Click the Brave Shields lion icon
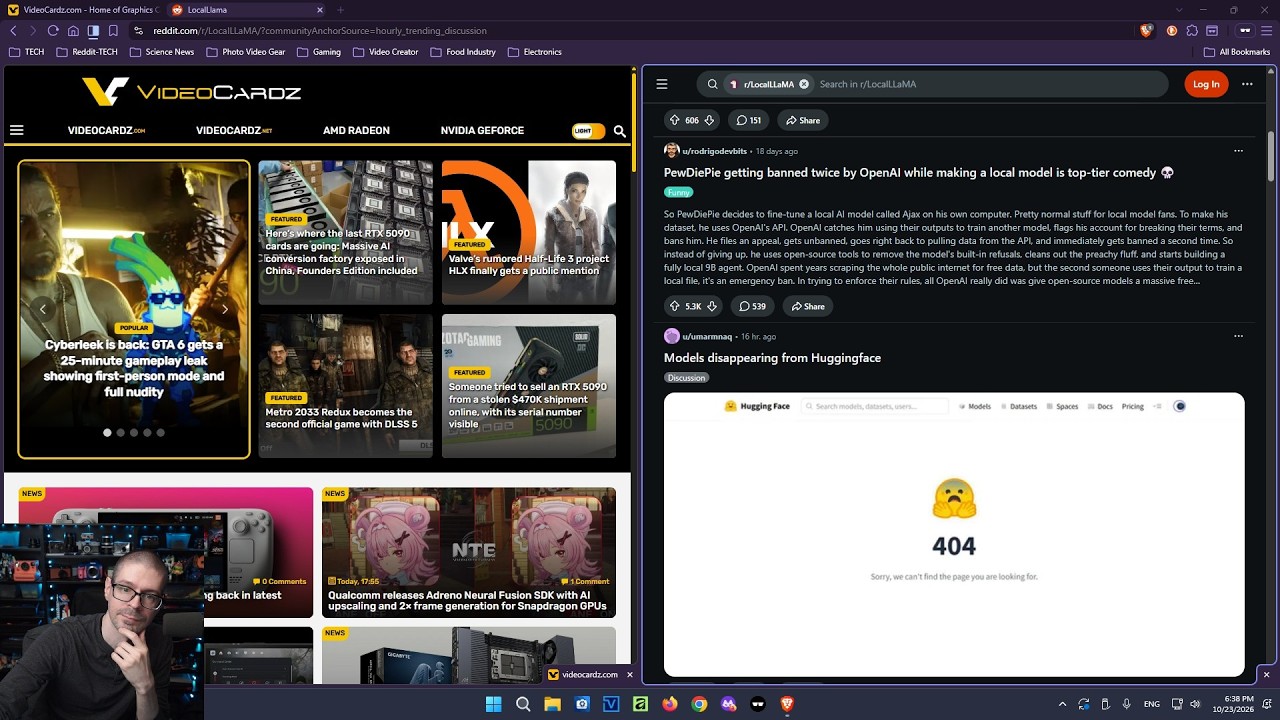The width and height of the screenshot is (1280, 720). click(1146, 31)
